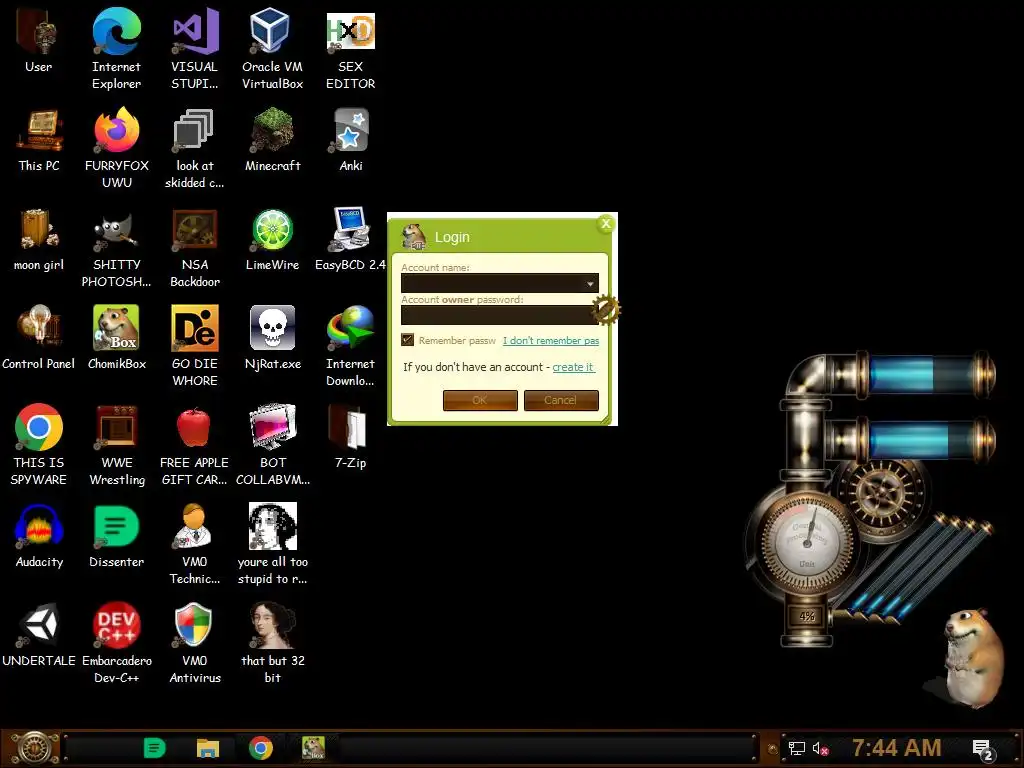Select the VISUAL STUPI... desktop icon
Image resolution: width=1024 pixels, height=768 pixels.
click(x=195, y=48)
